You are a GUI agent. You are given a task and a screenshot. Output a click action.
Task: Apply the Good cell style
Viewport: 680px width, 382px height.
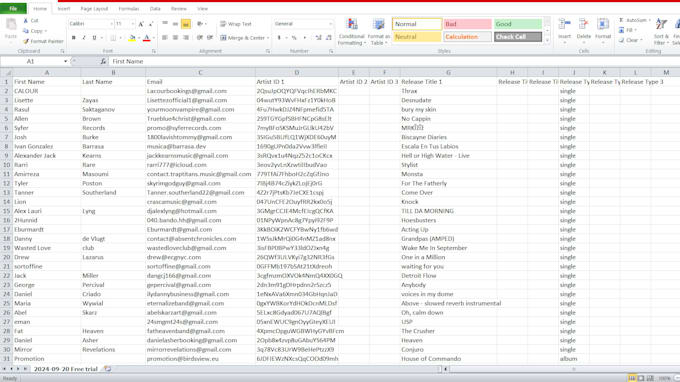[x=518, y=24]
